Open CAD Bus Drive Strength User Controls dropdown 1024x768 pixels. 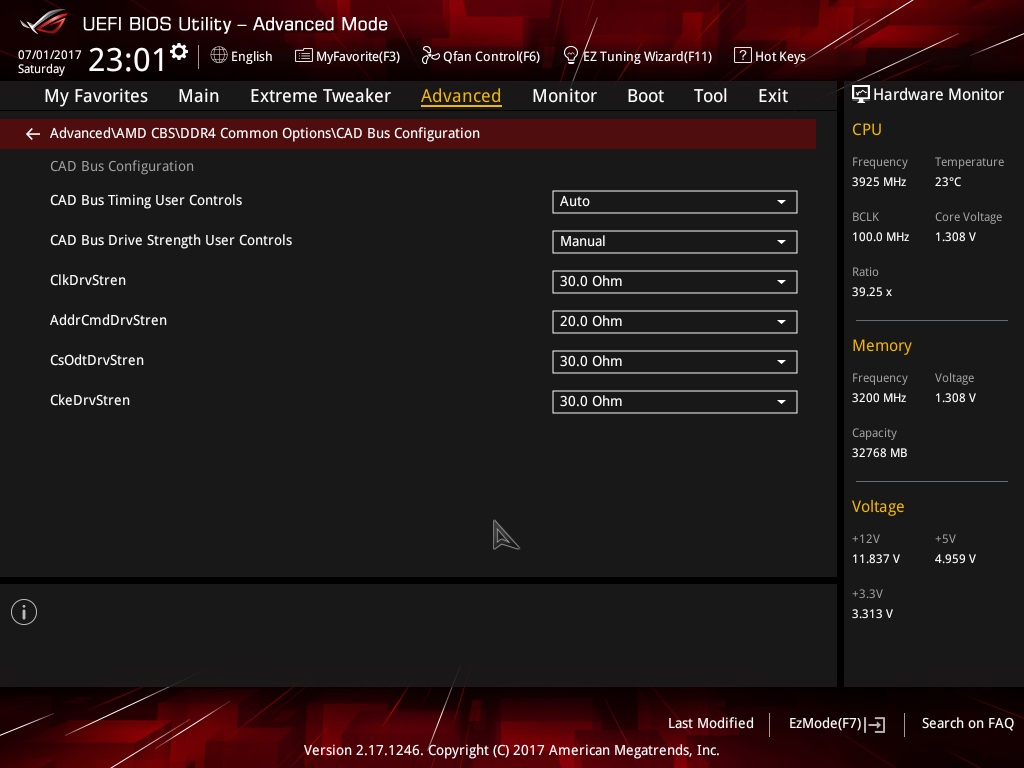pyautogui.click(x=675, y=242)
